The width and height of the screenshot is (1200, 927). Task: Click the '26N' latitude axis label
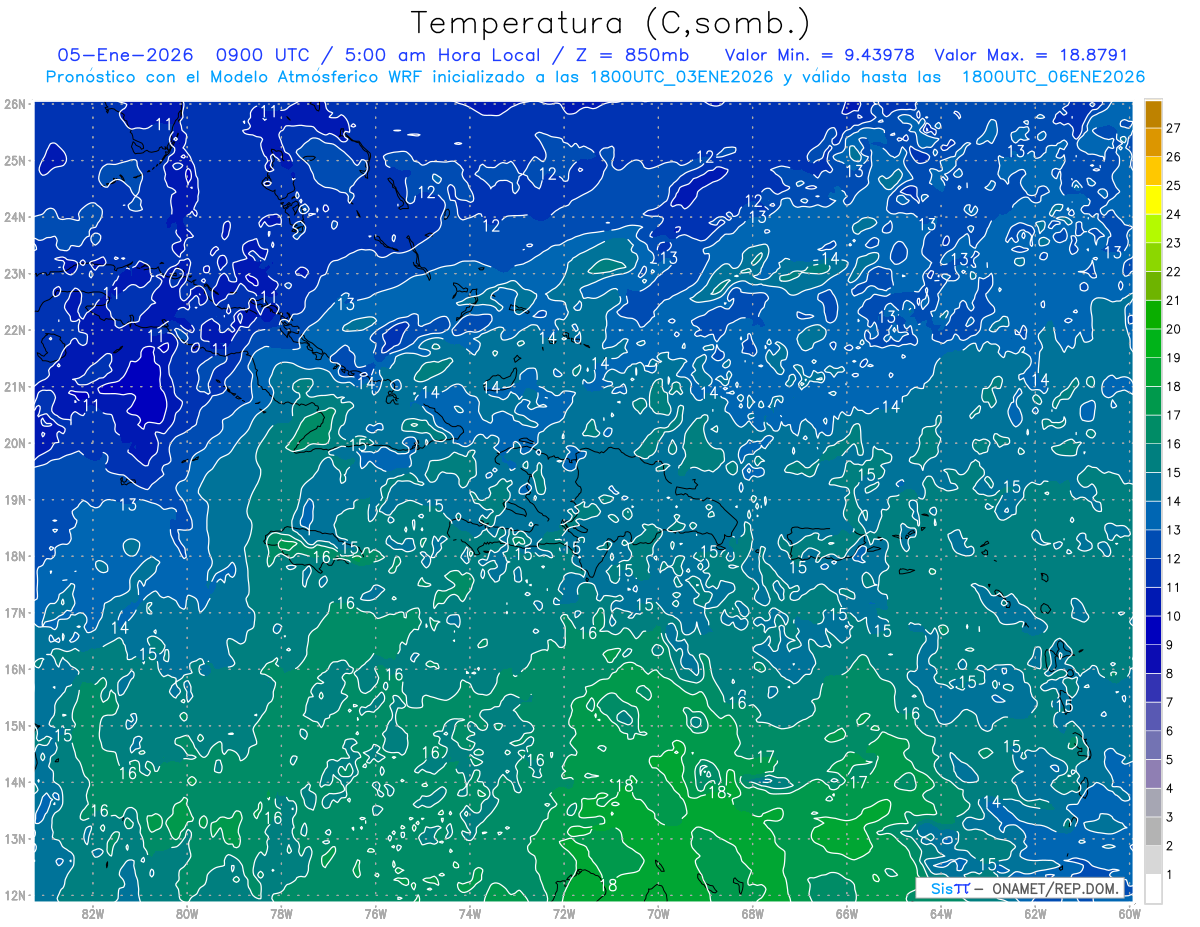pos(15,104)
